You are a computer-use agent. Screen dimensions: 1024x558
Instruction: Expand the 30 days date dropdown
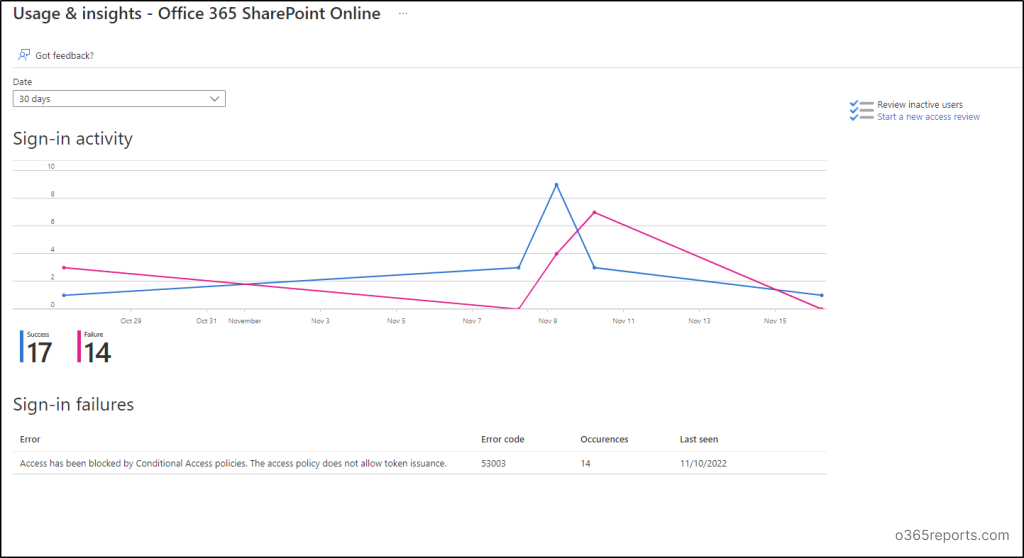coord(119,99)
